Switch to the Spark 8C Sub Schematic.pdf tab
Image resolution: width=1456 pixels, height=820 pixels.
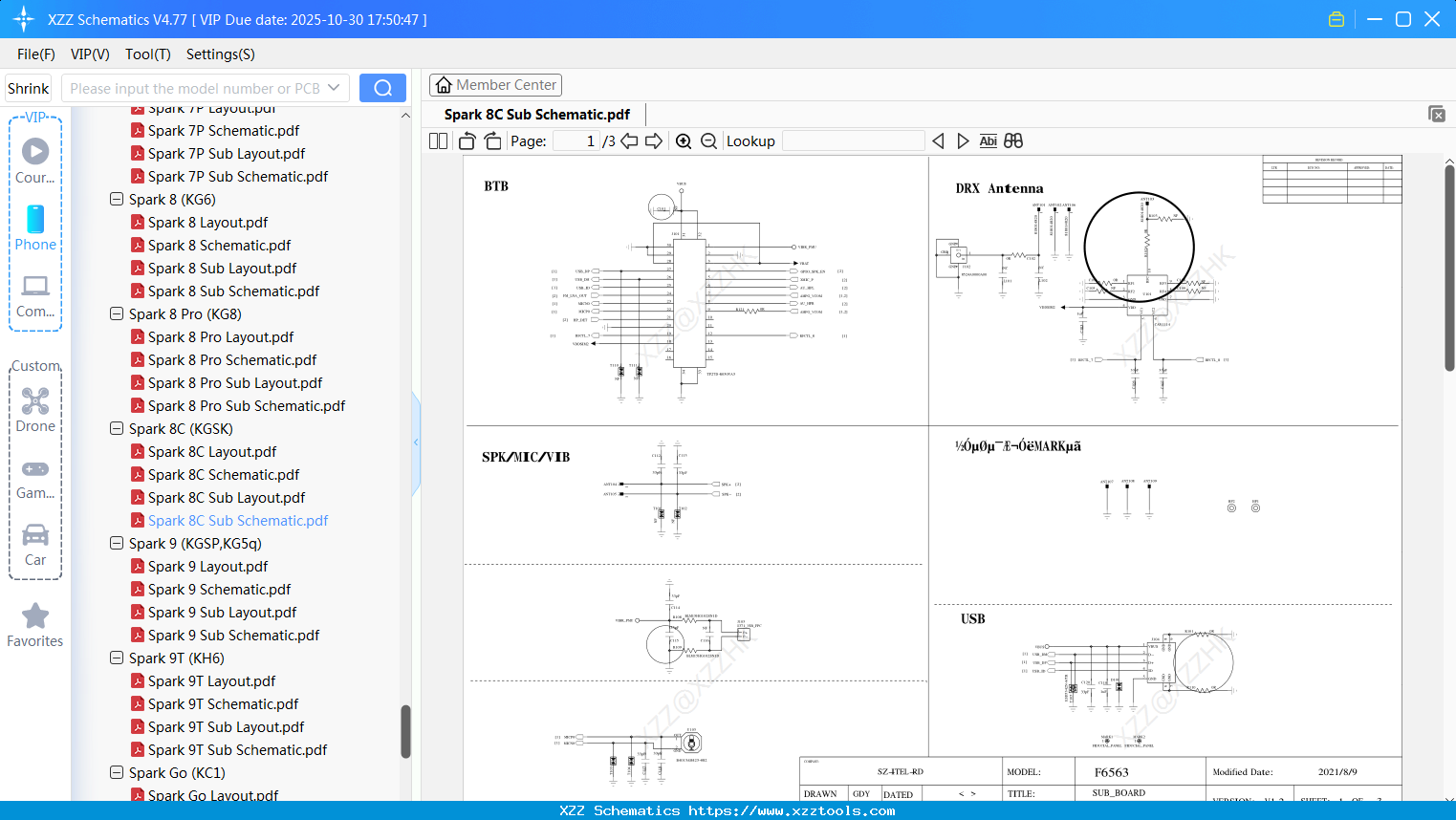tap(536, 114)
